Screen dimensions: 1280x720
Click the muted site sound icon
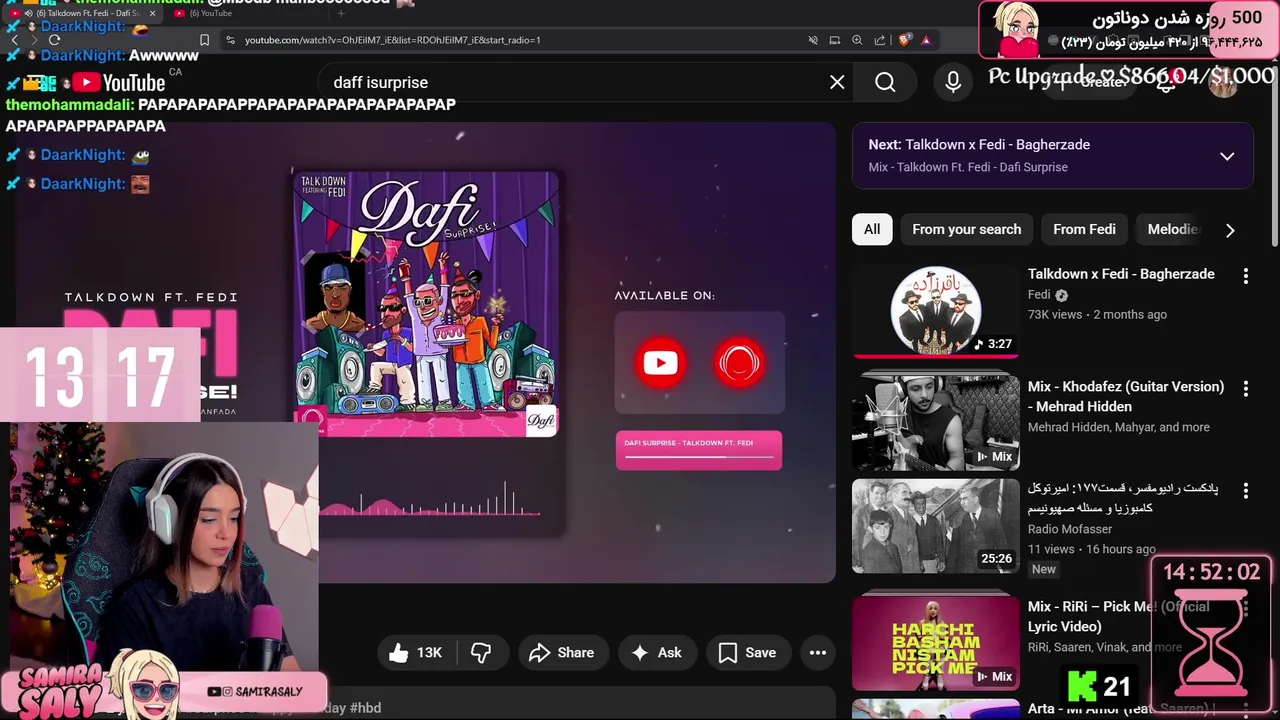coord(812,40)
